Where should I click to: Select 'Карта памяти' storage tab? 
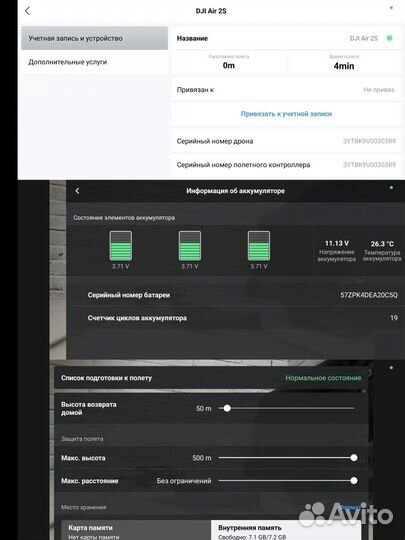[x=136, y=530]
